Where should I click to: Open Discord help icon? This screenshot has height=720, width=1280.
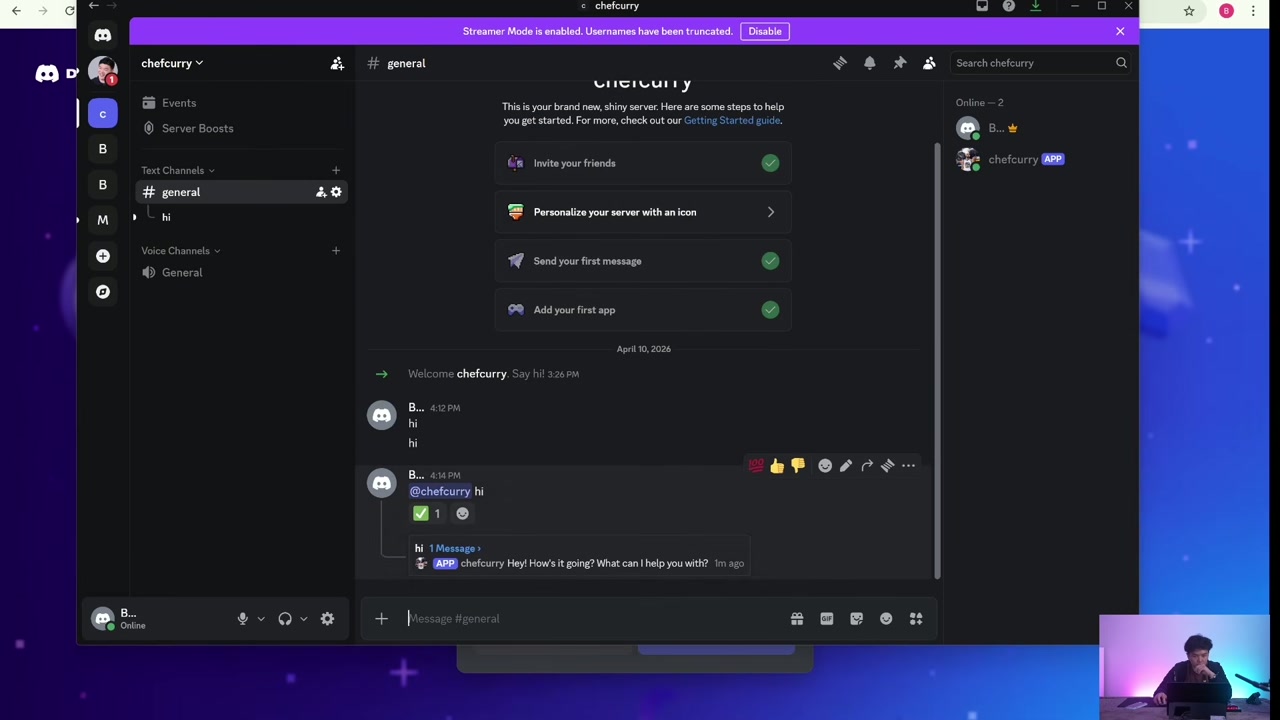coord(1009,6)
